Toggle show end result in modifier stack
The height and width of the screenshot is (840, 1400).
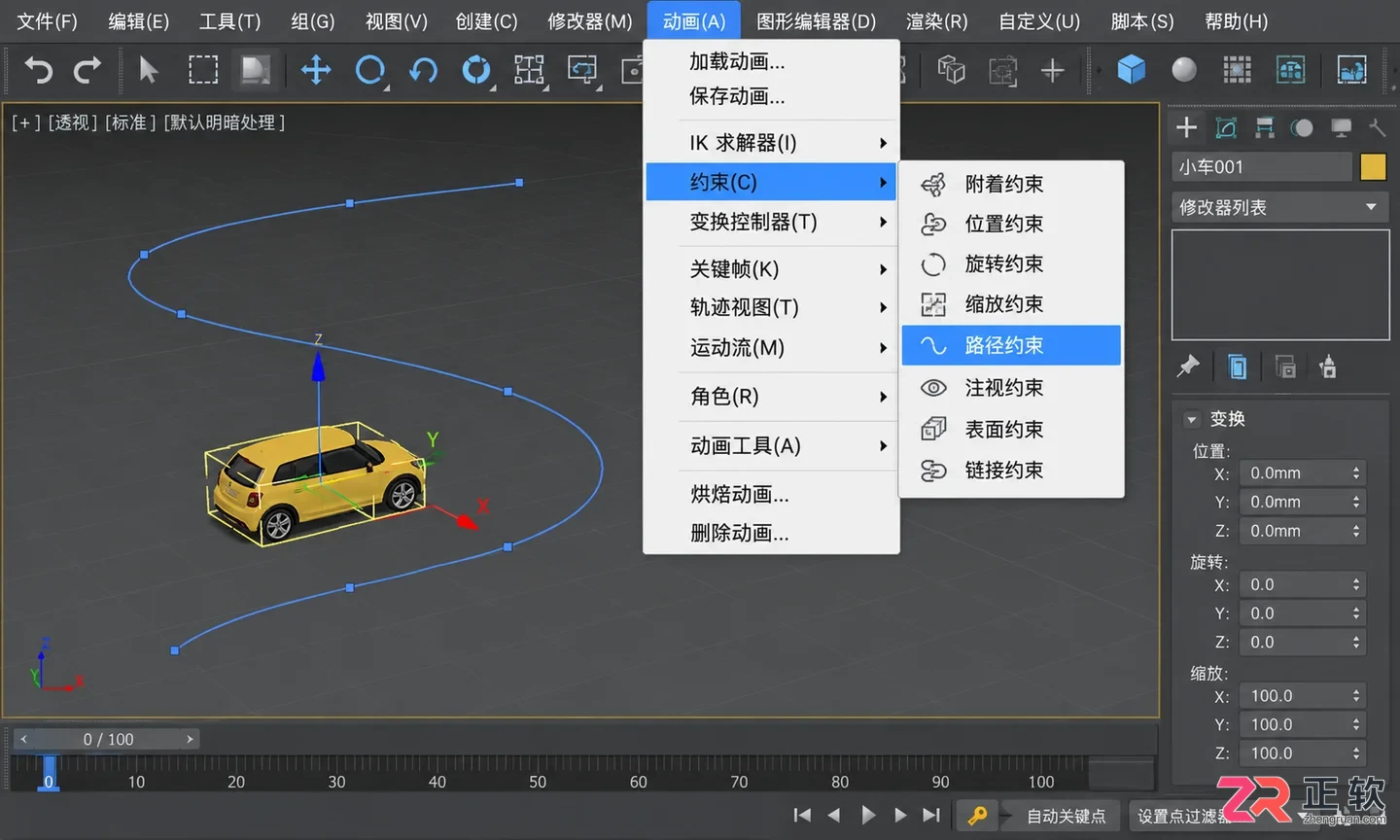pos(1238,367)
